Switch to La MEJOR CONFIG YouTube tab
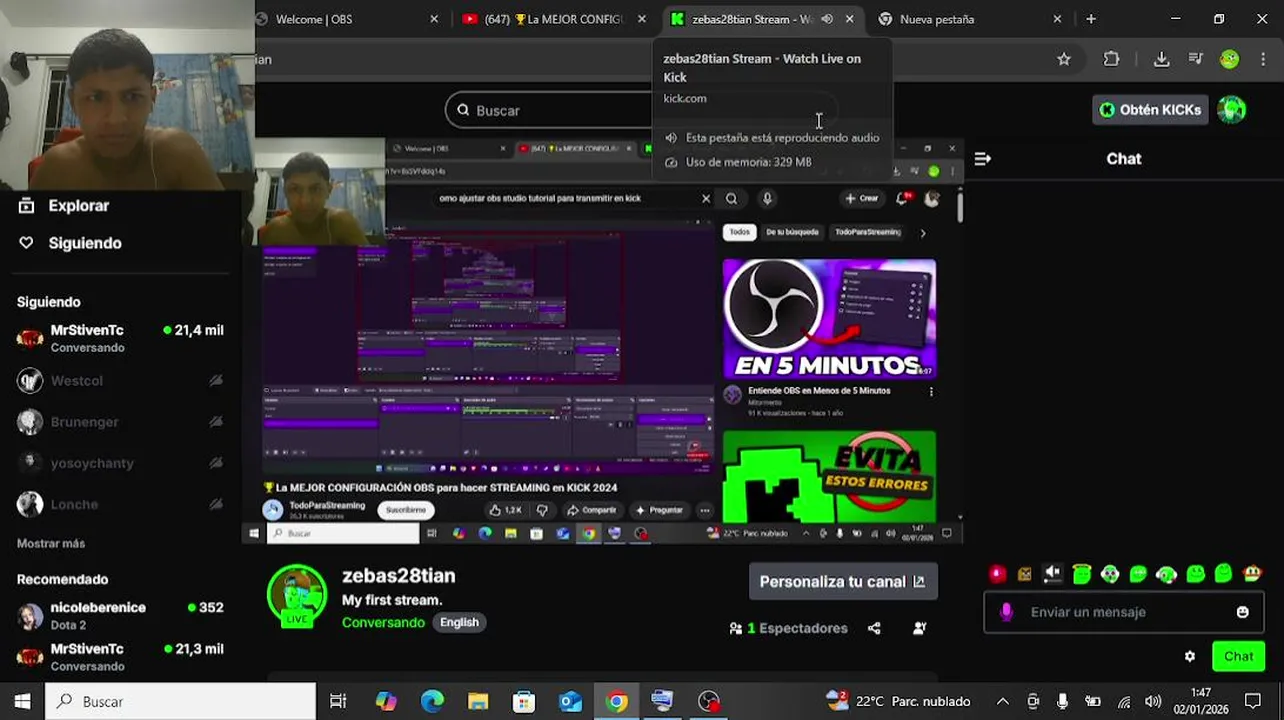The height and width of the screenshot is (720, 1284). (x=553, y=19)
